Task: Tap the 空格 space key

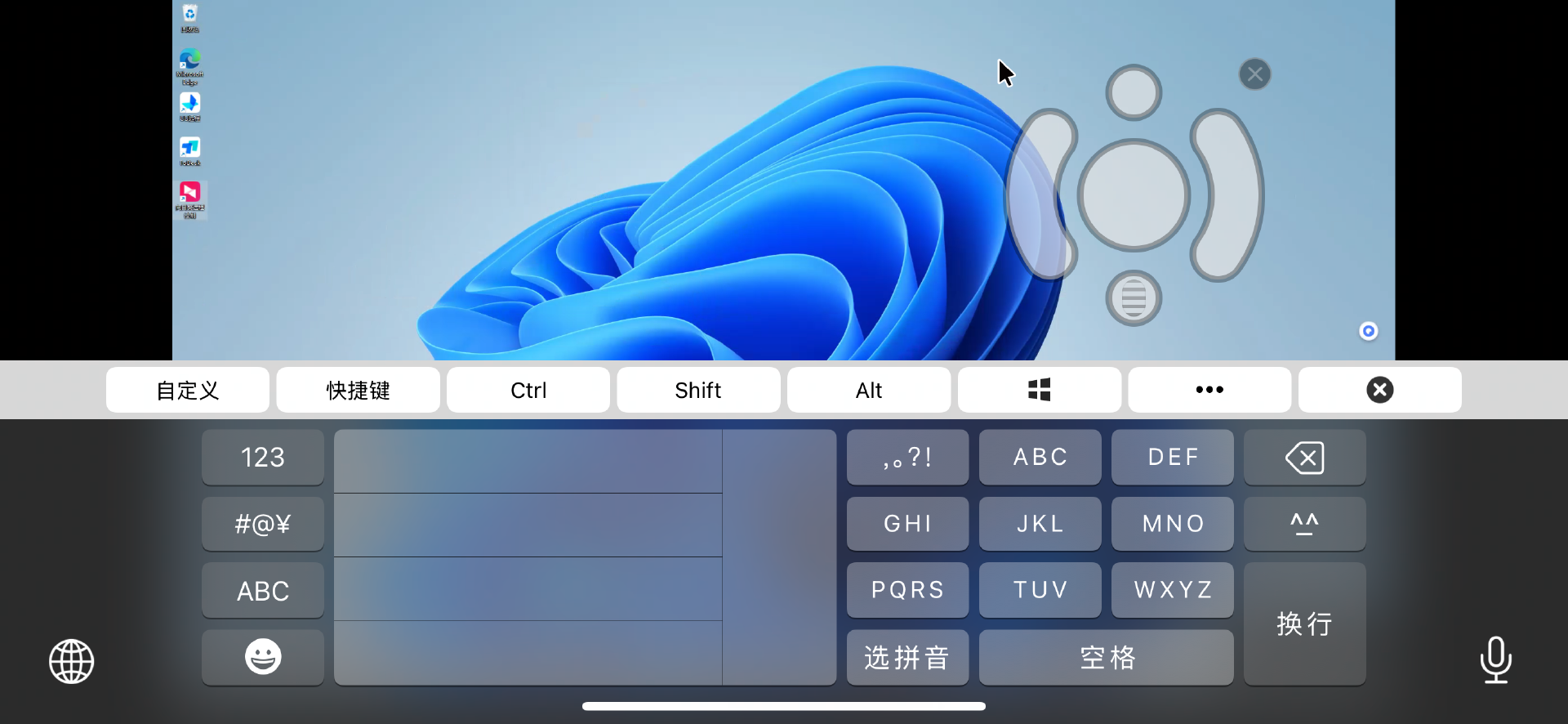Action: coord(1107,657)
